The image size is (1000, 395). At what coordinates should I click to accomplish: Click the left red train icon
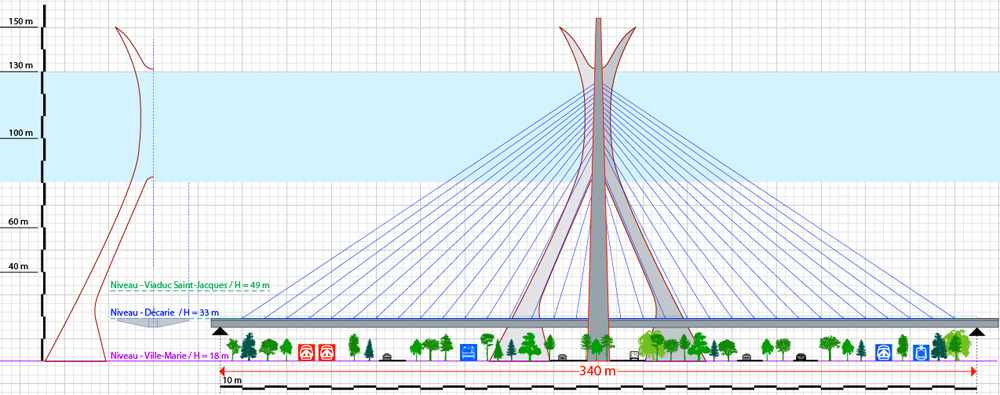click(x=307, y=352)
